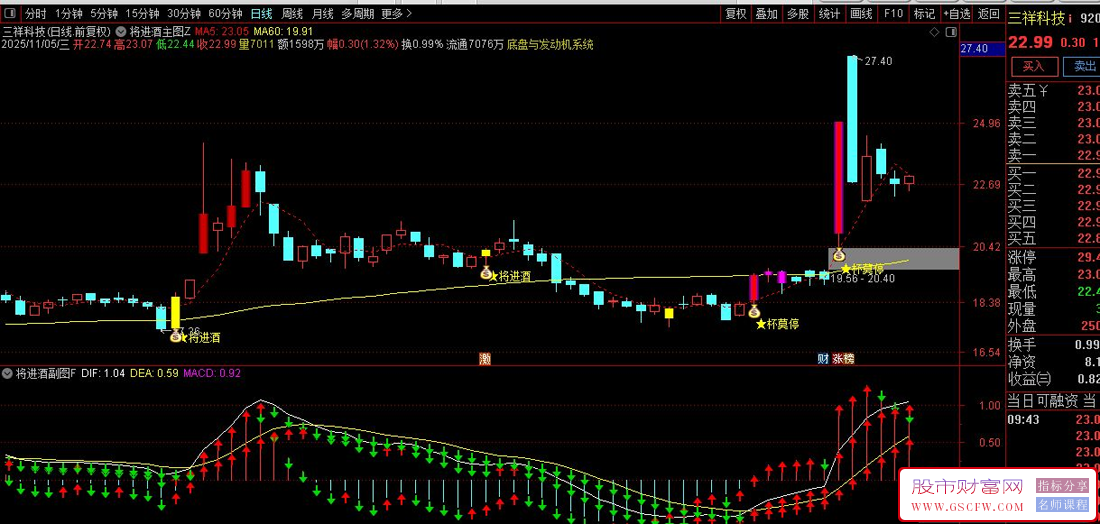This screenshot has height=524, width=1100.
Task: Click the 将进酒副图F sub-indicator name
Action: point(46,374)
